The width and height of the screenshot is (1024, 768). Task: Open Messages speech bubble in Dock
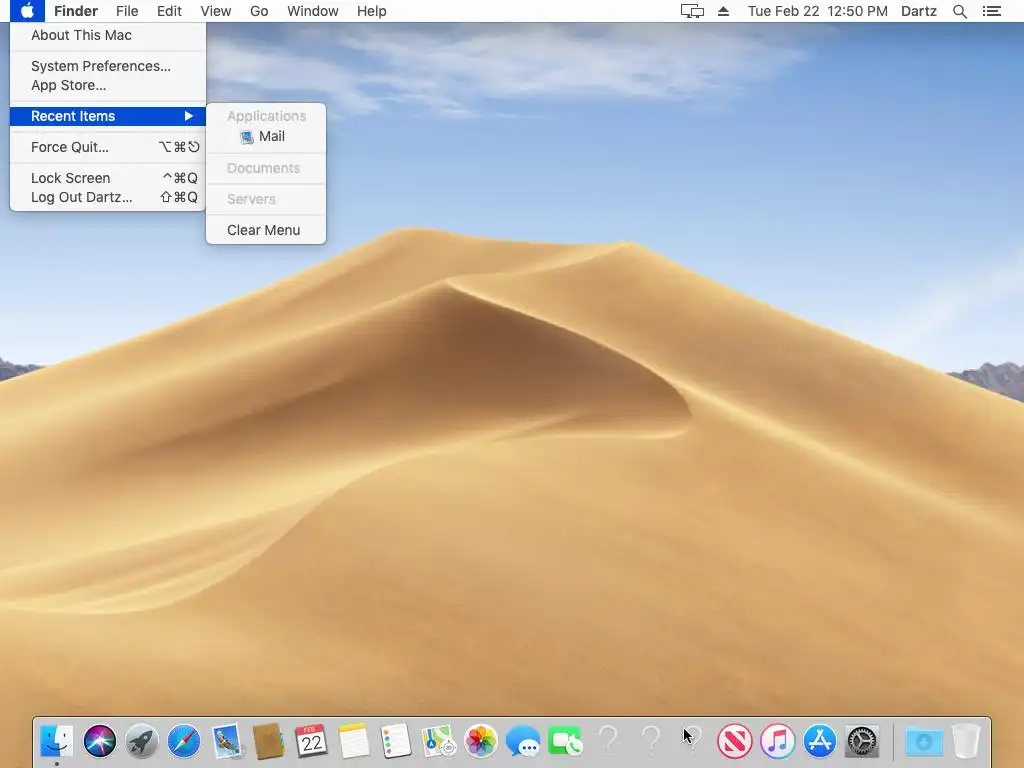pyautogui.click(x=523, y=741)
